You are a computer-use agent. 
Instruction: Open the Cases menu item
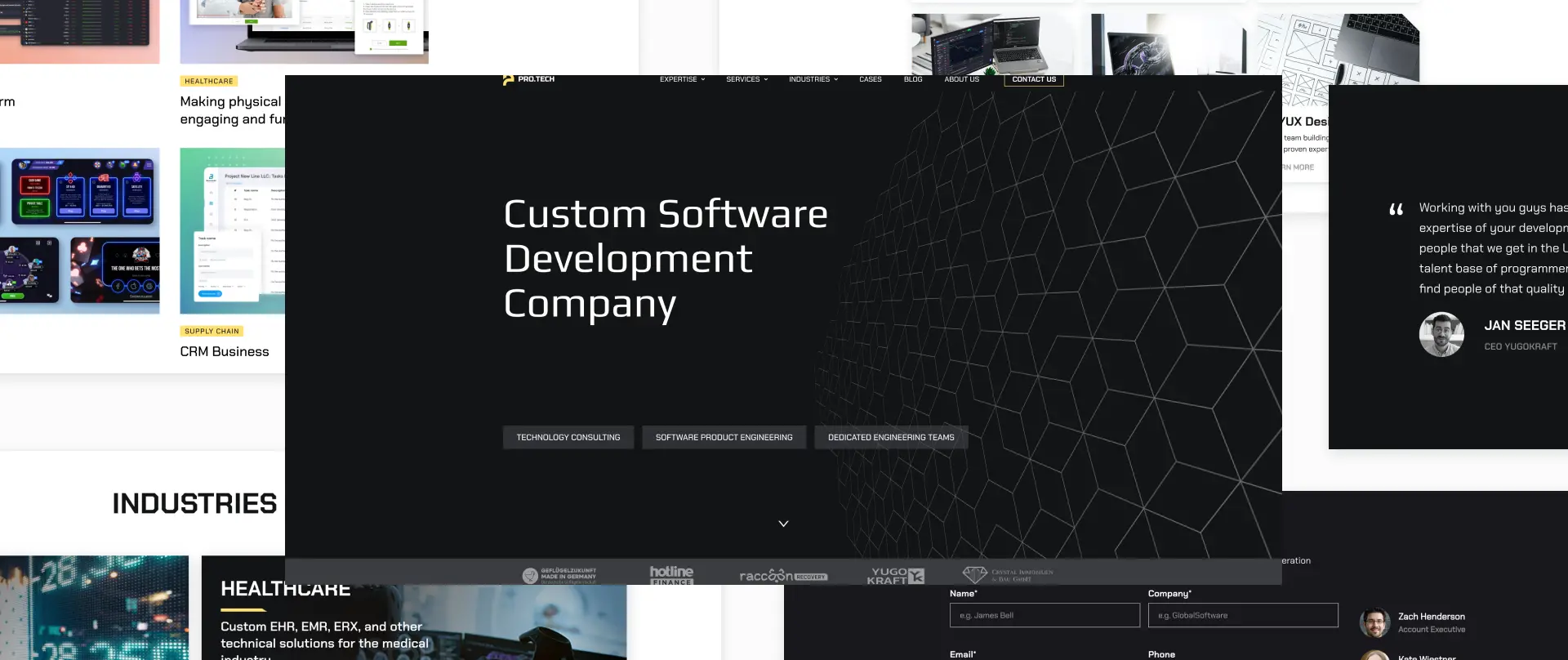[x=870, y=80]
